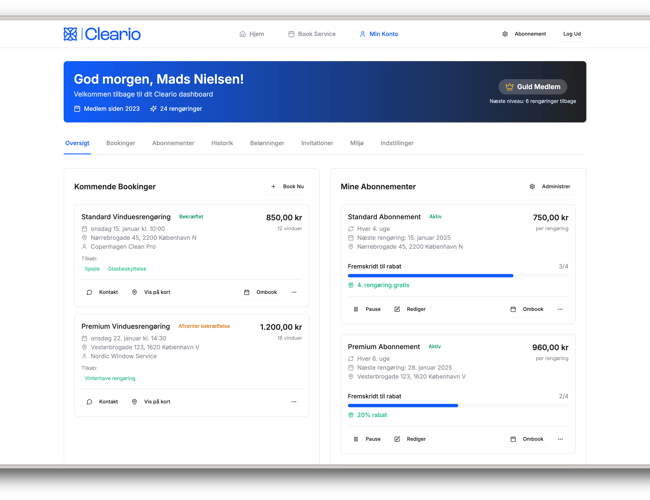
Task: Click the 20% rabat text
Action: [372, 415]
